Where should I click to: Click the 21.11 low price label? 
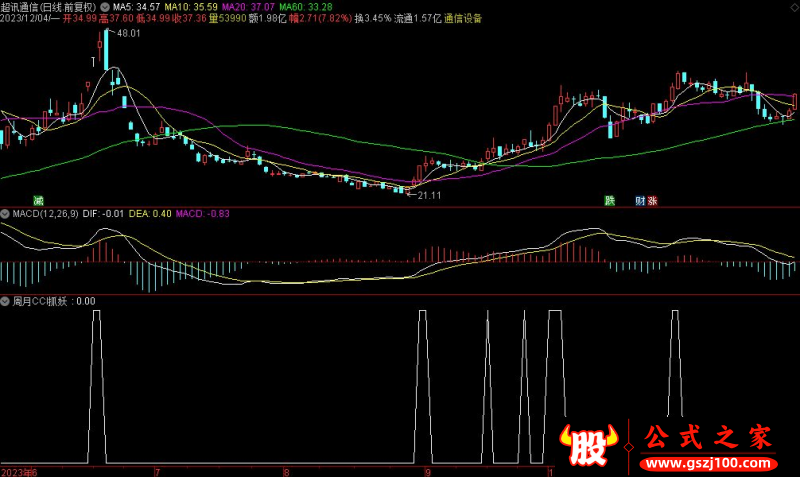tap(429, 195)
